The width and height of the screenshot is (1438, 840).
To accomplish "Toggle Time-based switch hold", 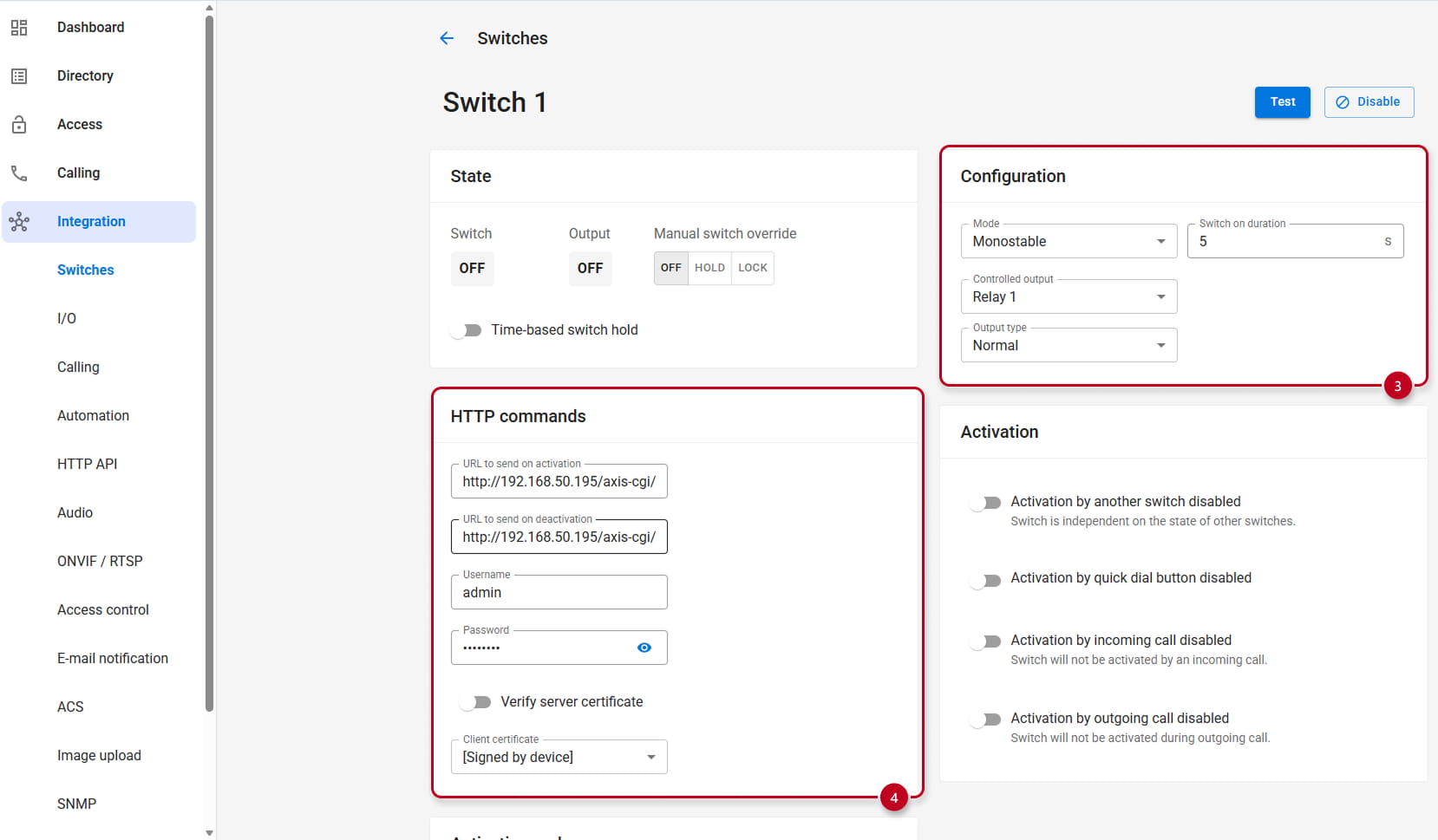I will tap(467, 330).
